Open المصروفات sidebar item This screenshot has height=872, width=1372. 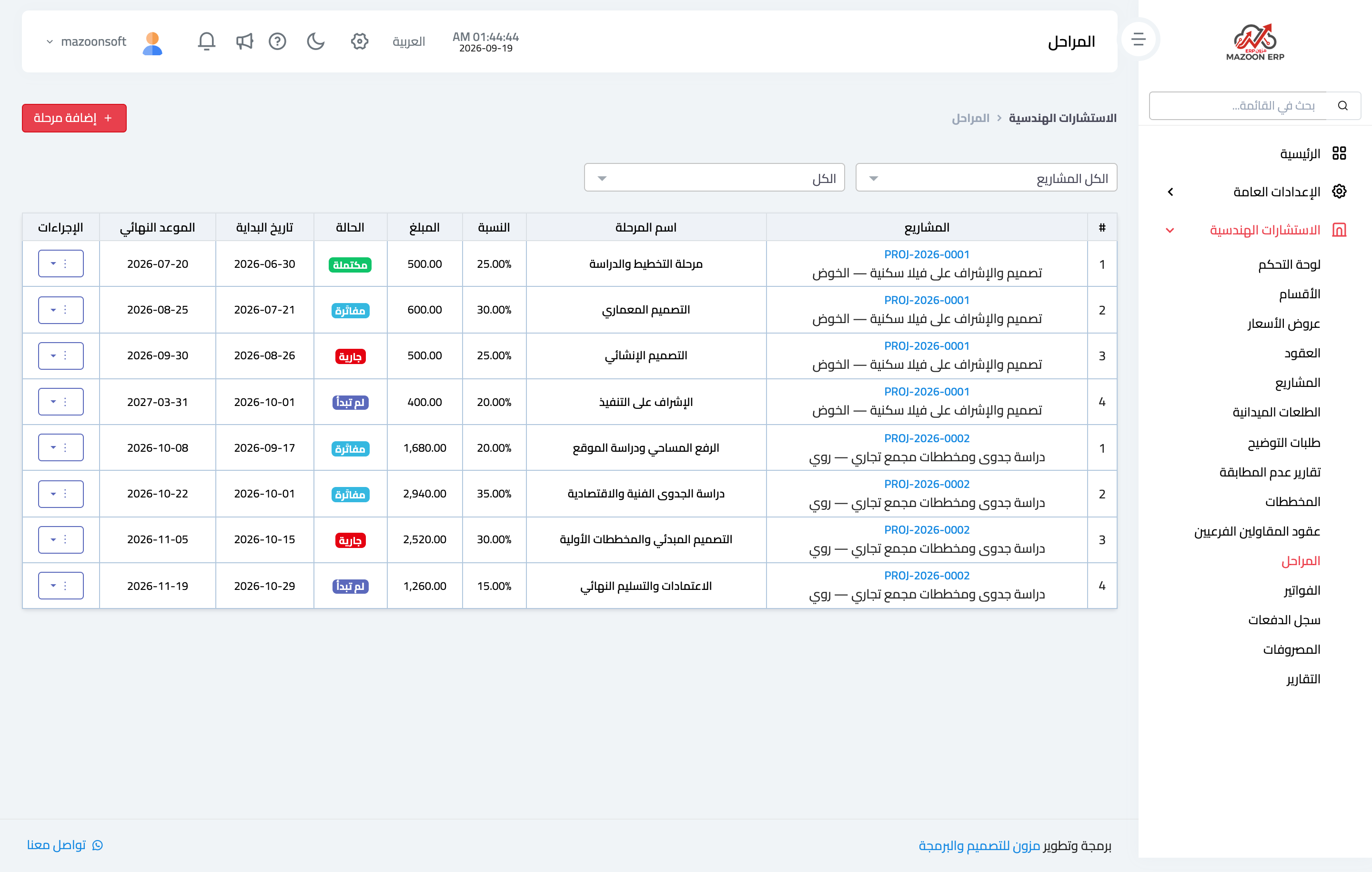pos(1291,650)
